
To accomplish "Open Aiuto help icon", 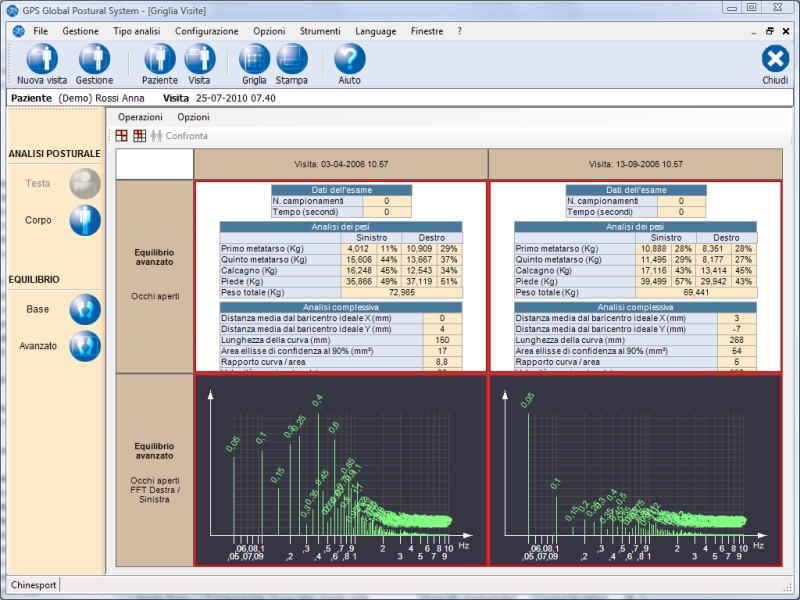I will (x=350, y=59).
